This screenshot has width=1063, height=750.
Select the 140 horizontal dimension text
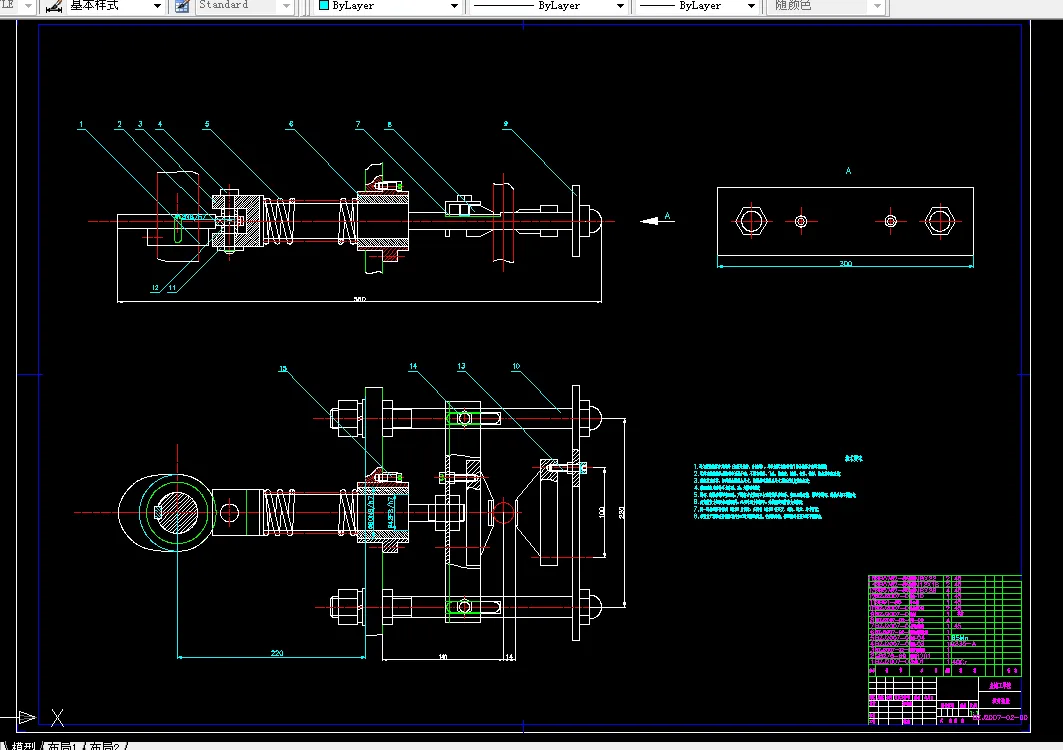coord(443,656)
